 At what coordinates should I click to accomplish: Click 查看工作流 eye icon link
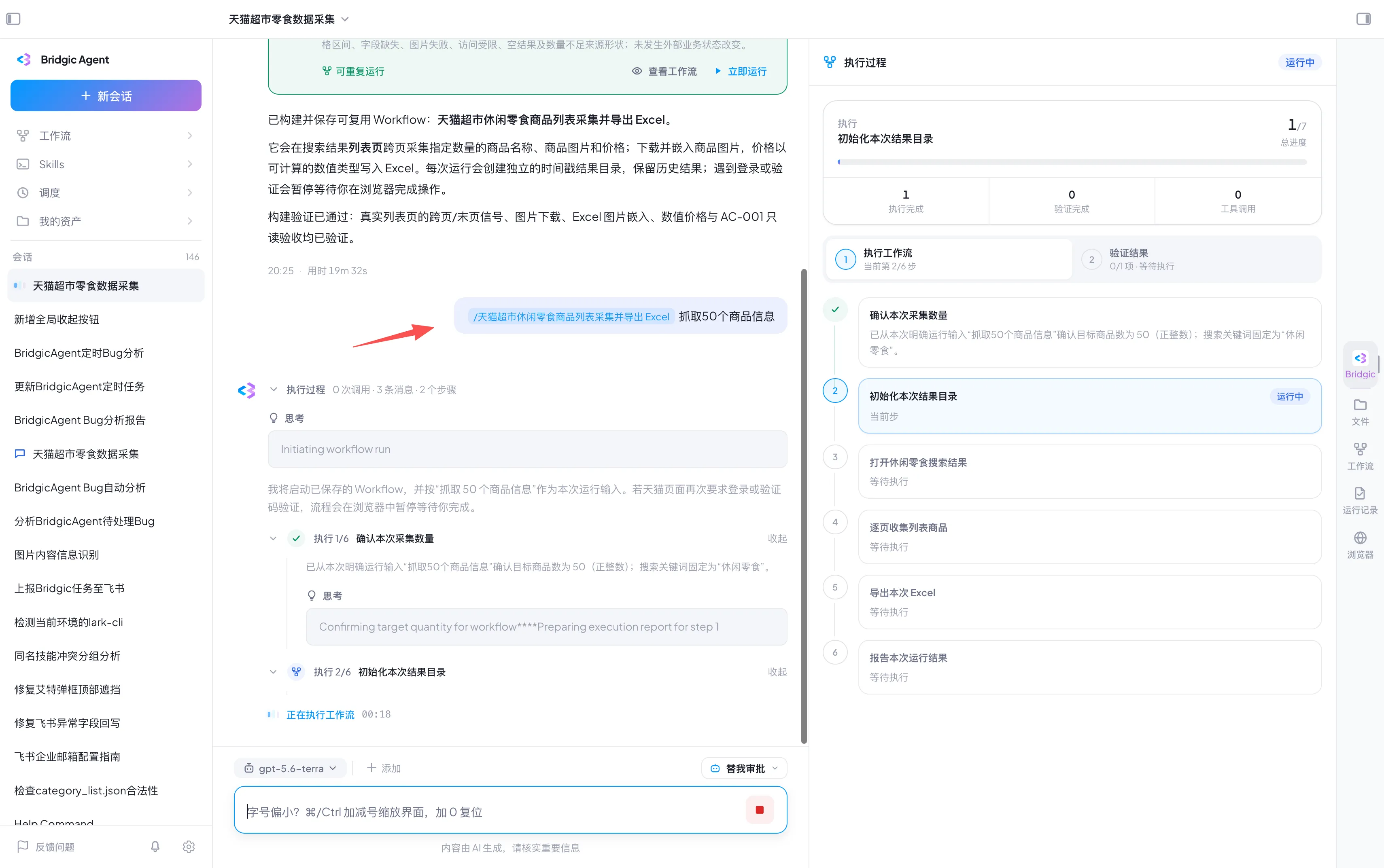click(664, 71)
